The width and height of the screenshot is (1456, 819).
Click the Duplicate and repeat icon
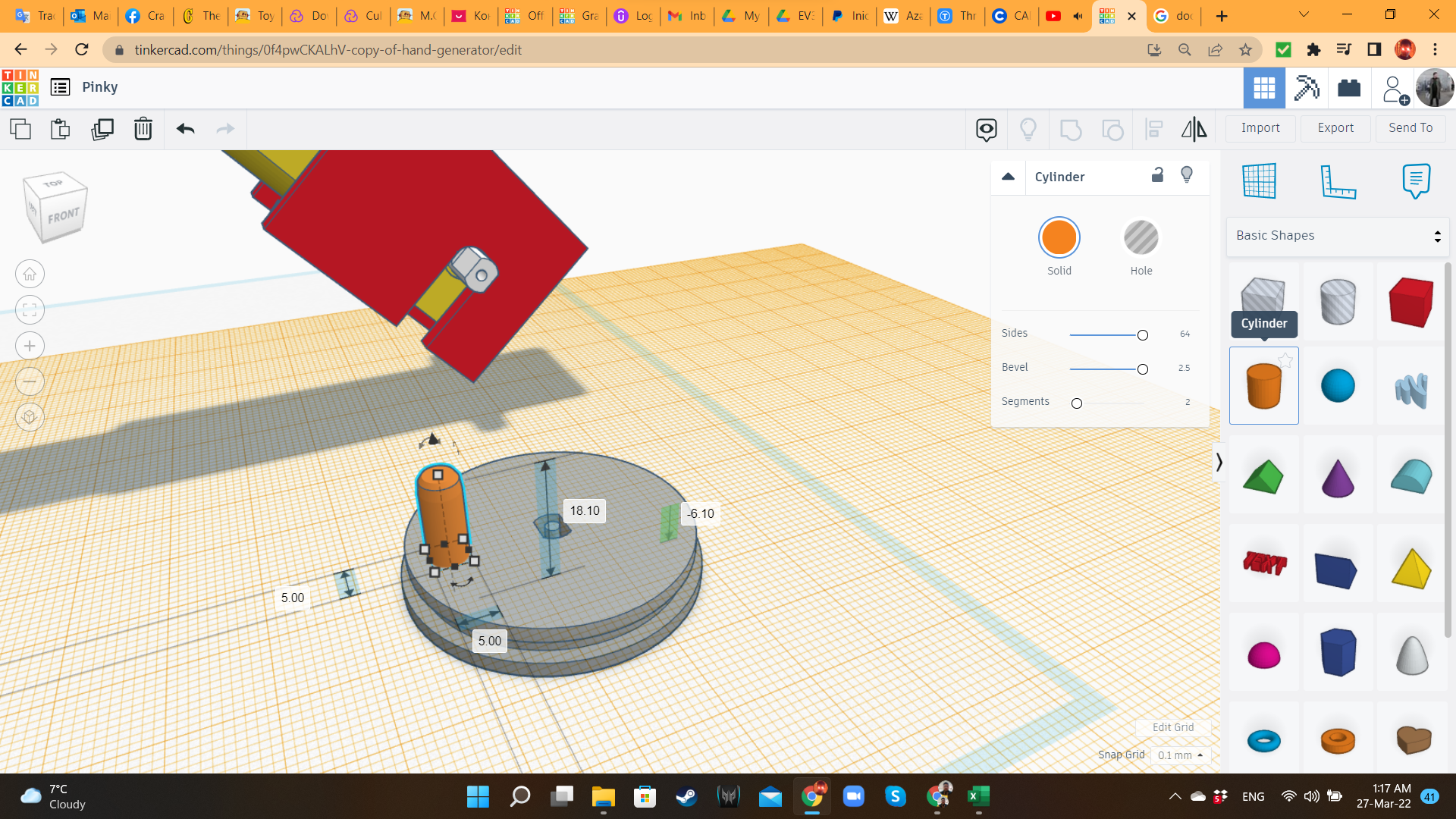coord(102,129)
